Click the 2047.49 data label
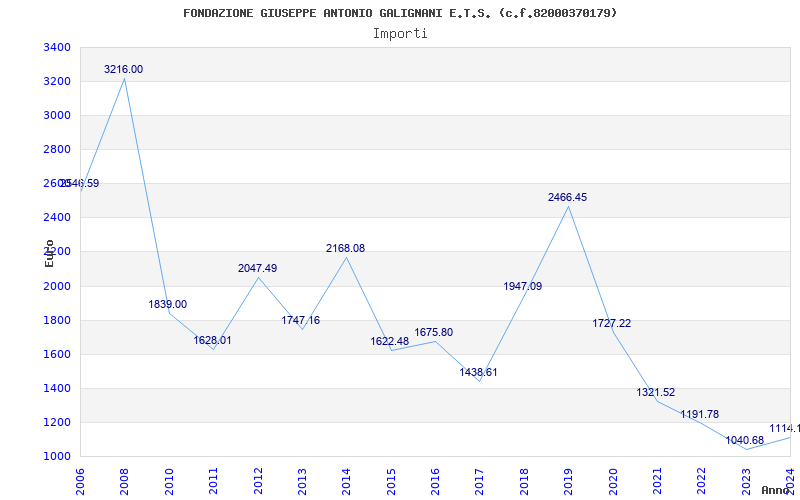Screen dimensions: 800x500 click(x=258, y=268)
